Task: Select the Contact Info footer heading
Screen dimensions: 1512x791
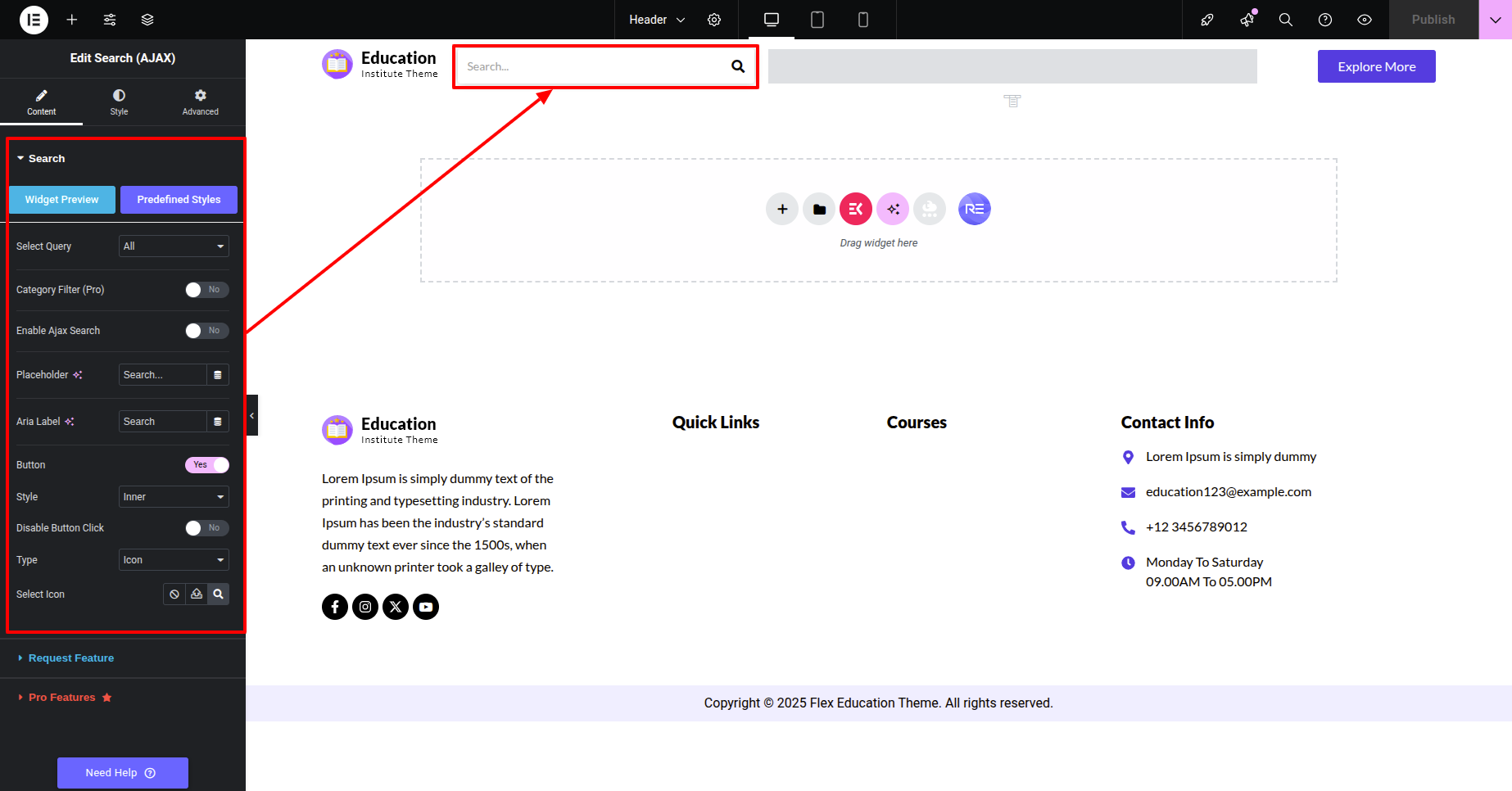Action: click(1167, 423)
